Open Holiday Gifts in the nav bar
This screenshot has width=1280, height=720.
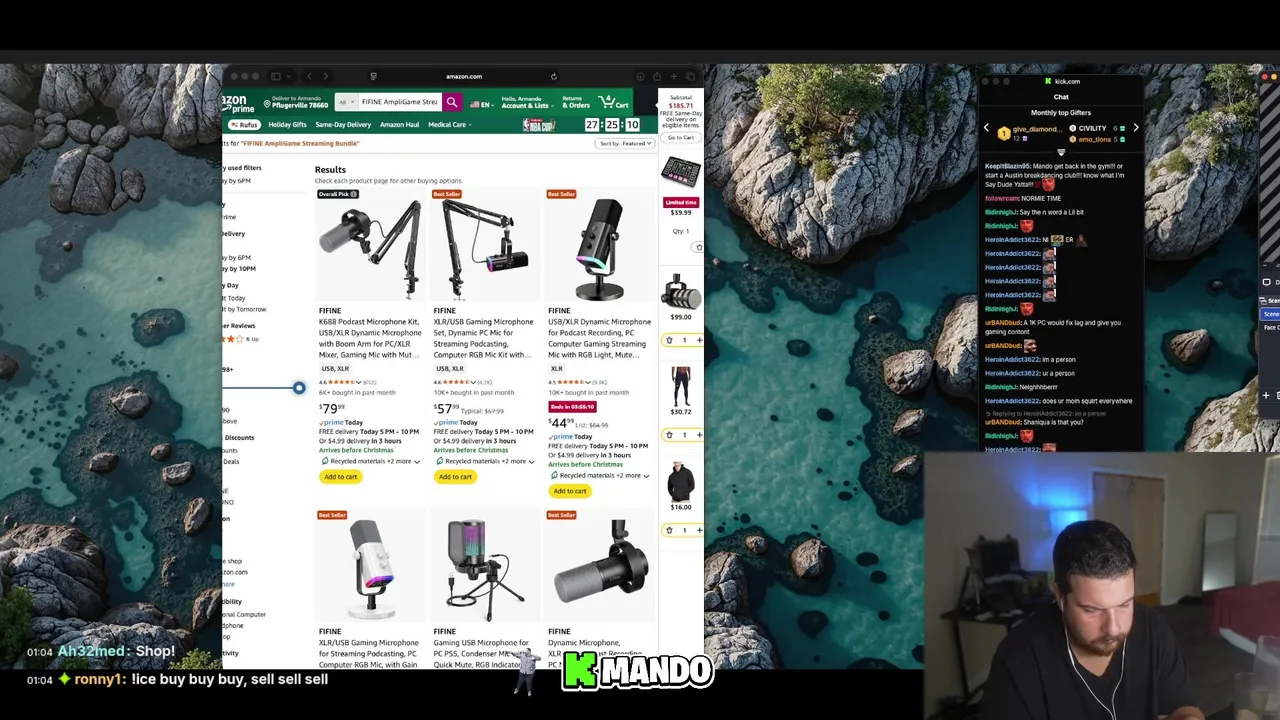click(287, 125)
